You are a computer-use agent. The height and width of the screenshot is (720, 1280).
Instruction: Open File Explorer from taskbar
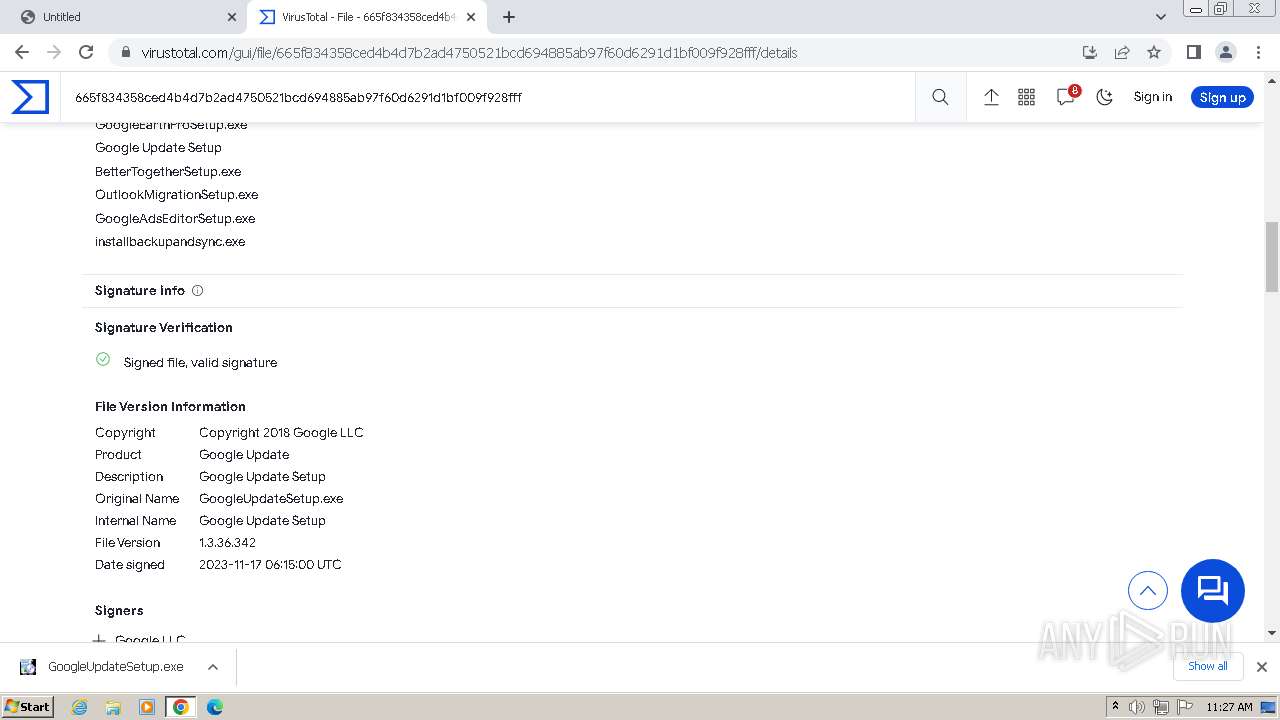pos(113,707)
